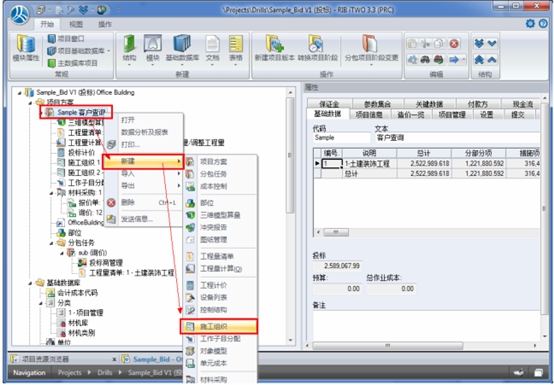Image resolution: width=554 pixels, height=385 pixels.
Task: Click the single chevron down expand icon
Action: (x=492, y=43)
